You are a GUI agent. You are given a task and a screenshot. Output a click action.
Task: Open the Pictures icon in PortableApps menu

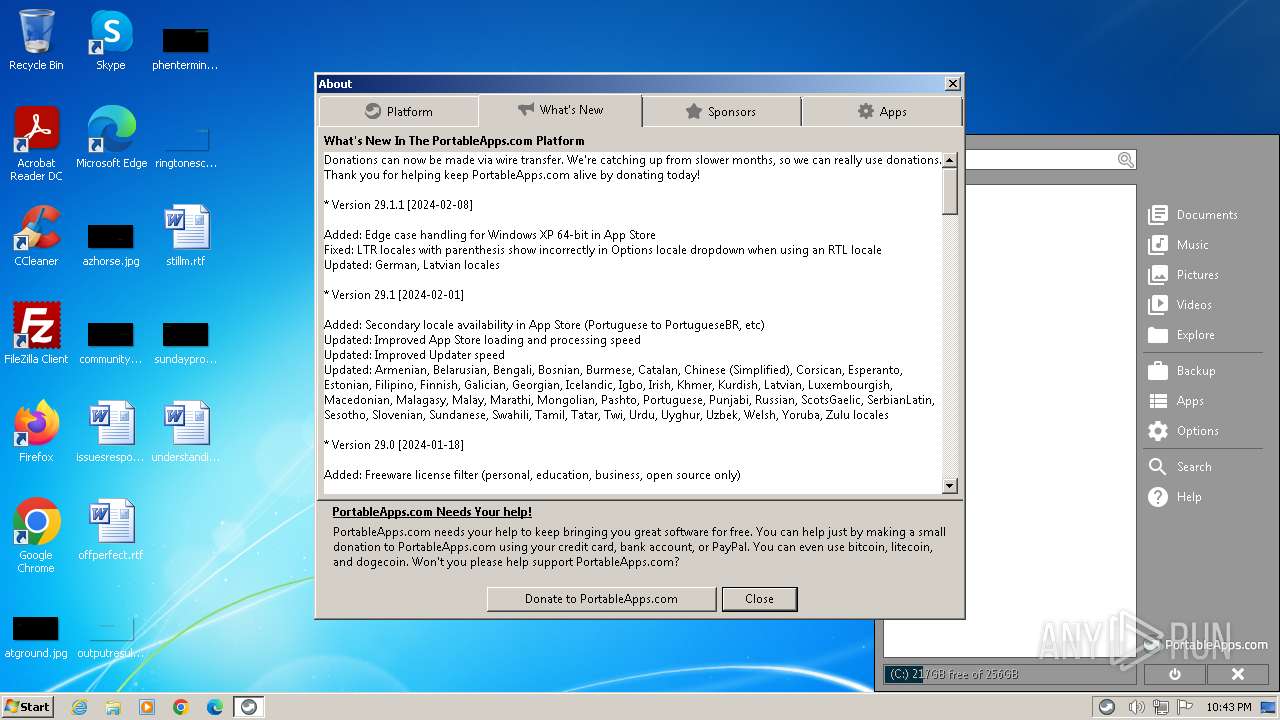1158,275
